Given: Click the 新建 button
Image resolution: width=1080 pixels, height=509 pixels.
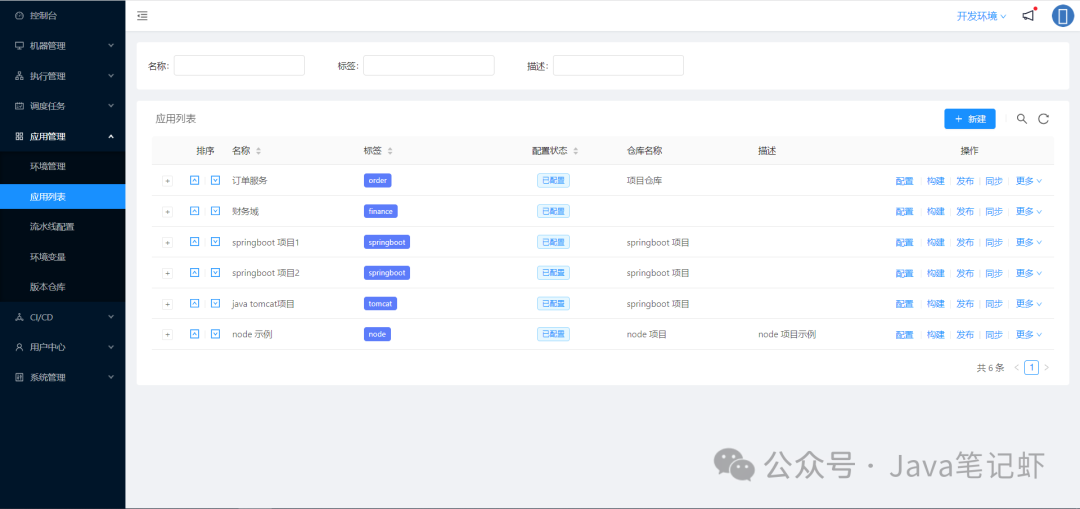Looking at the screenshot, I should click(970, 118).
